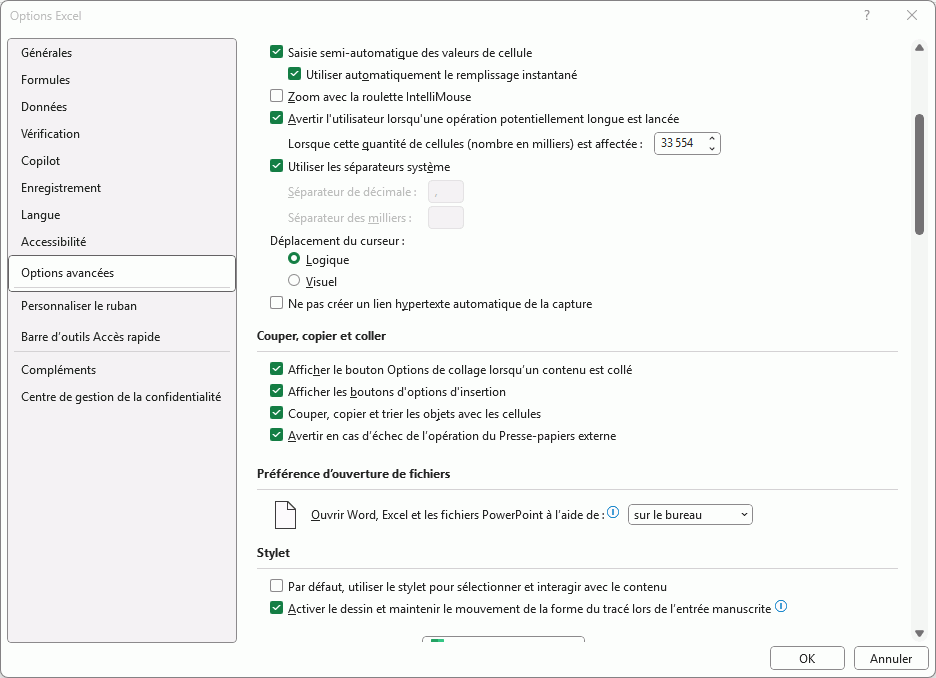
Task: Open the "sur le bureau" dropdown
Action: (x=690, y=515)
